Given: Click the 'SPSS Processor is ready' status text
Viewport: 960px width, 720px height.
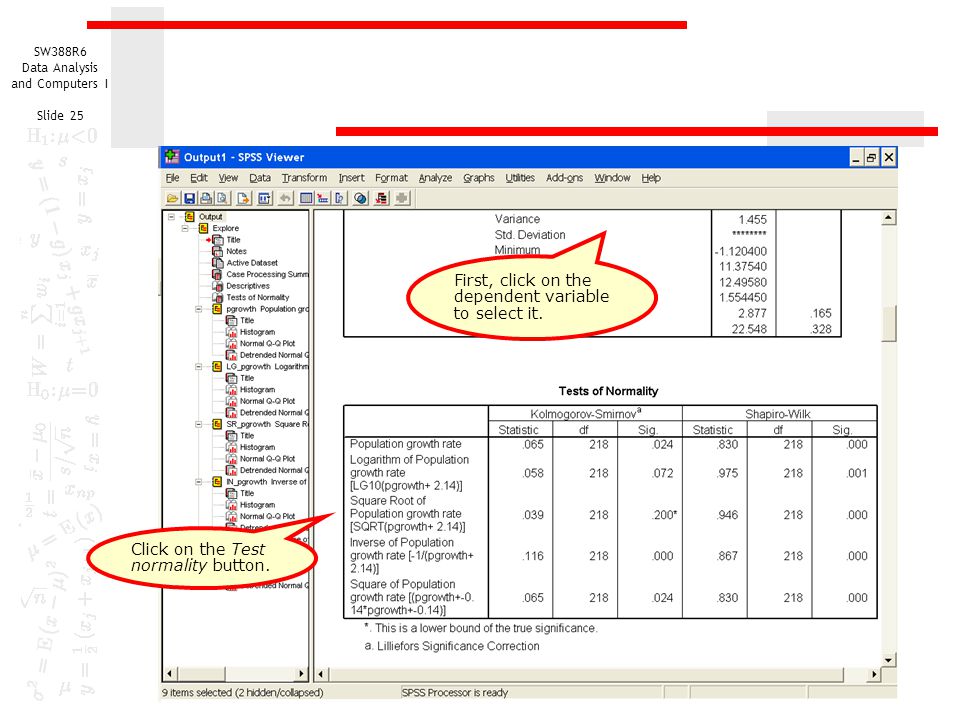Looking at the screenshot, I should pyautogui.click(x=454, y=693).
